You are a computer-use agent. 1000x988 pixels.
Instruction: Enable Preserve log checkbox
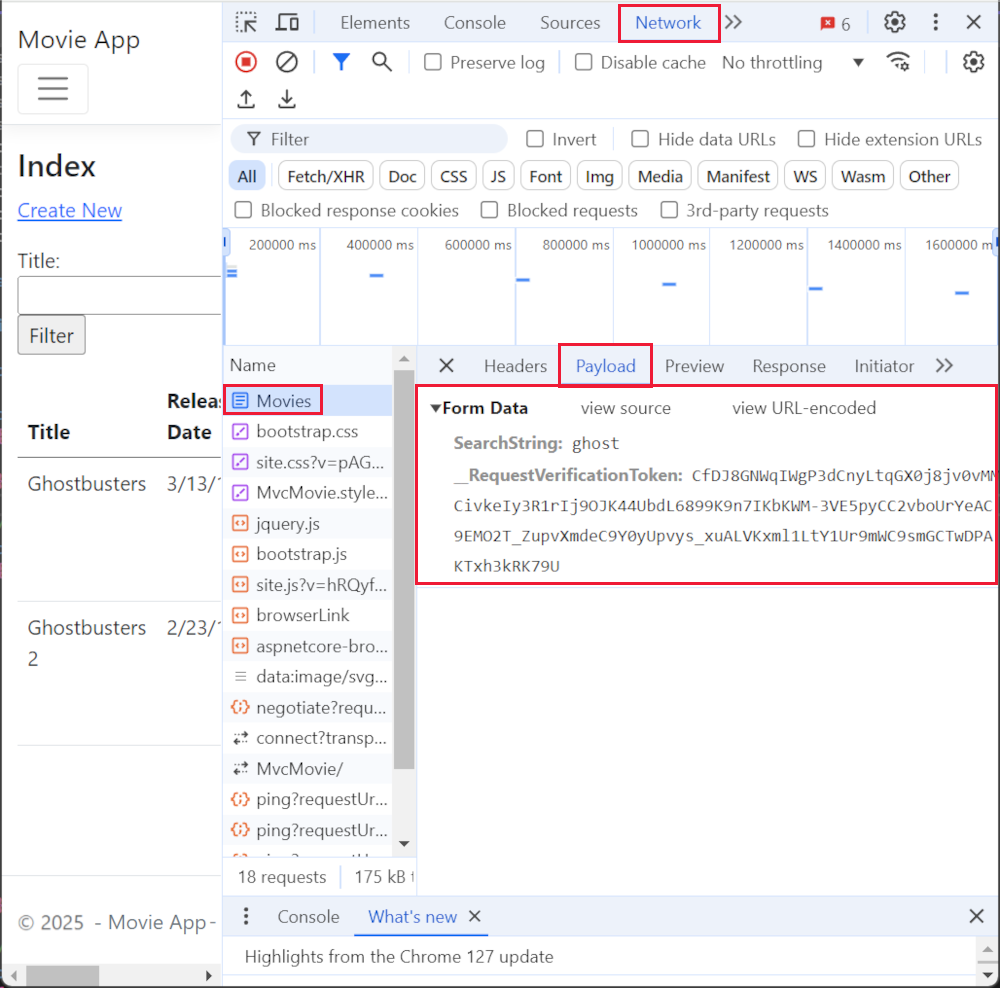[x=433, y=63]
